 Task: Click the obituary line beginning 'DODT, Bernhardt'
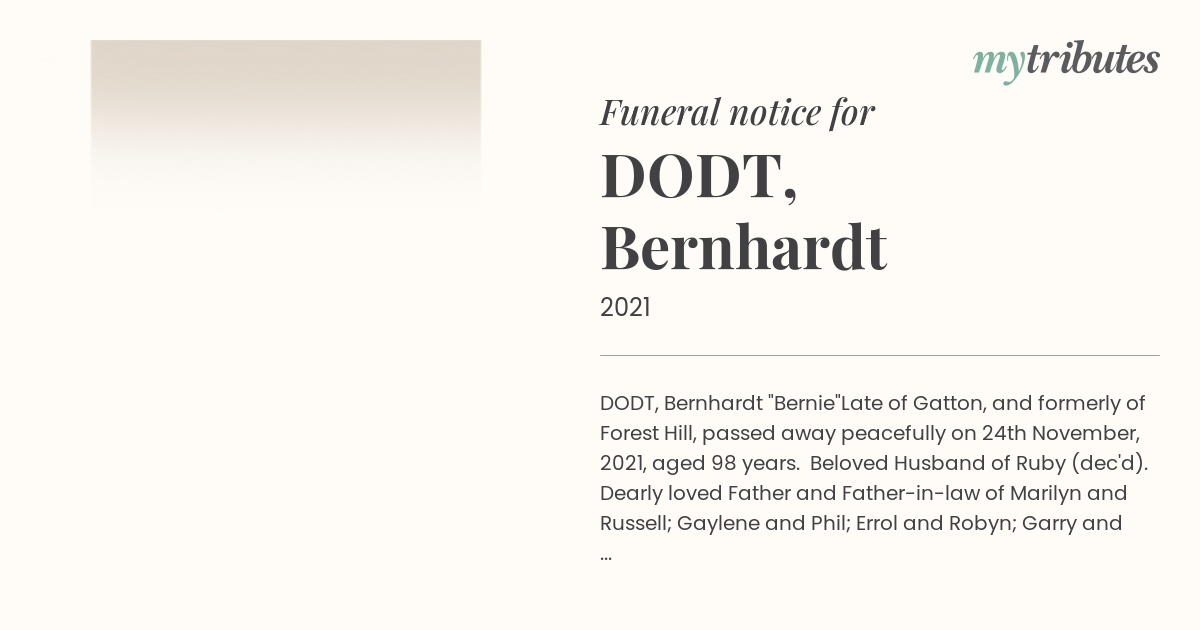coord(872,403)
